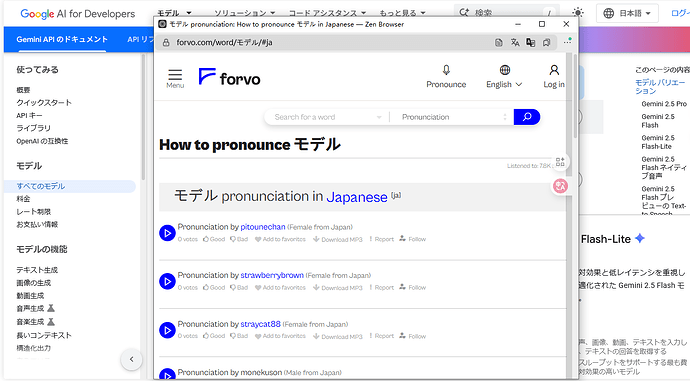Toggle reader view icon in address bar
This screenshot has width=690, height=381.
(x=499, y=43)
